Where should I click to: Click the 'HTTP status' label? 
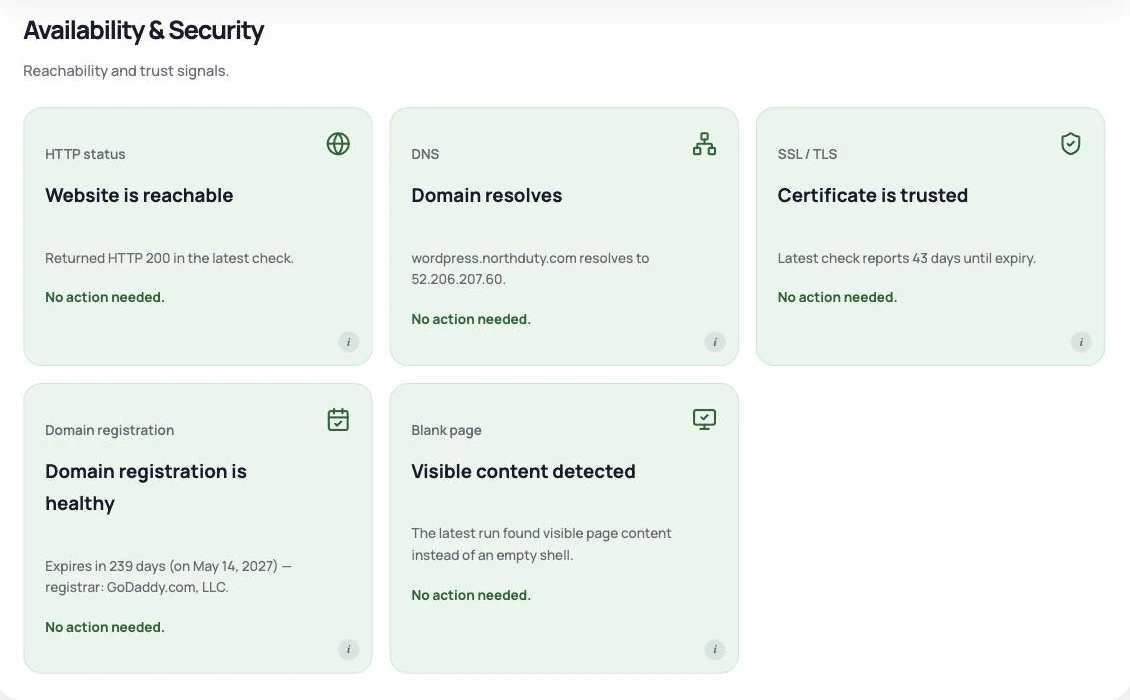[x=85, y=154]
